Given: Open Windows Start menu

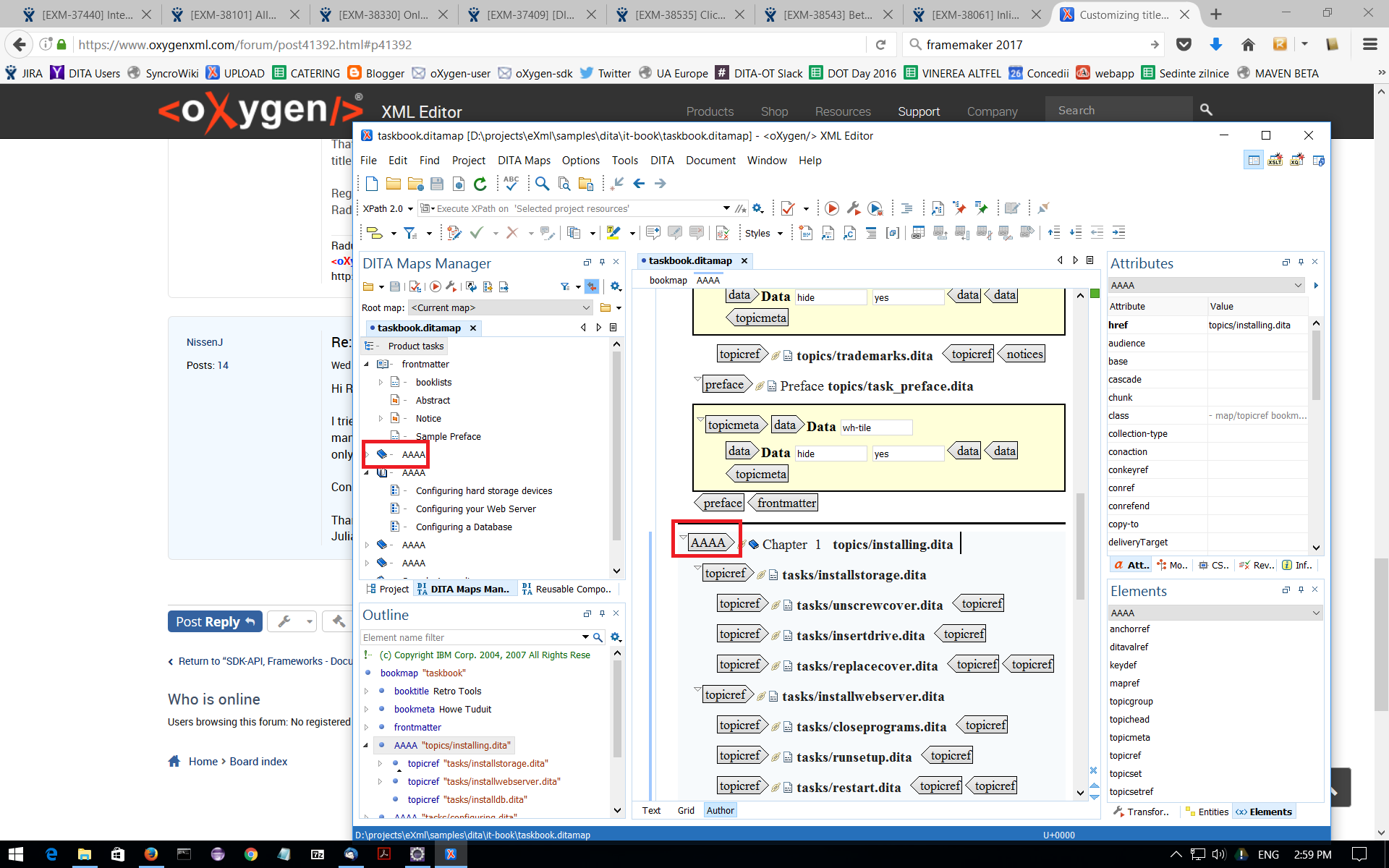Looking at the screenshot, I should pos(16,854).
